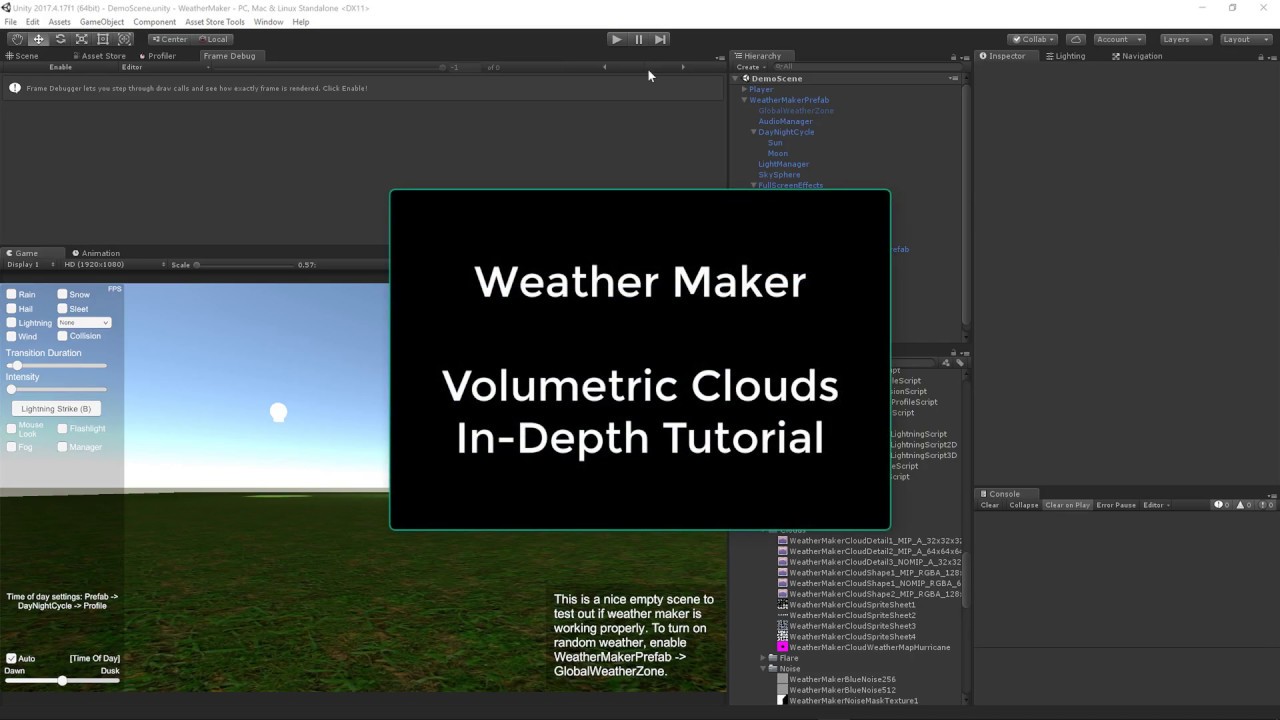Screen dimensions: 1280x720
Task: Switch to the Asset Store tab
Action: 98,56
